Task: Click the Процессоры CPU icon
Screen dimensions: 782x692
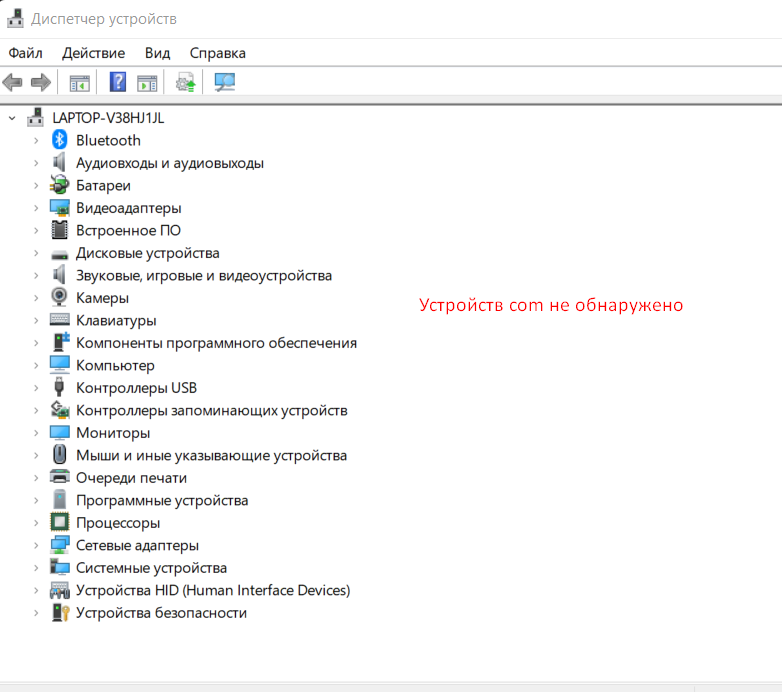Action: tap(59, 522)
